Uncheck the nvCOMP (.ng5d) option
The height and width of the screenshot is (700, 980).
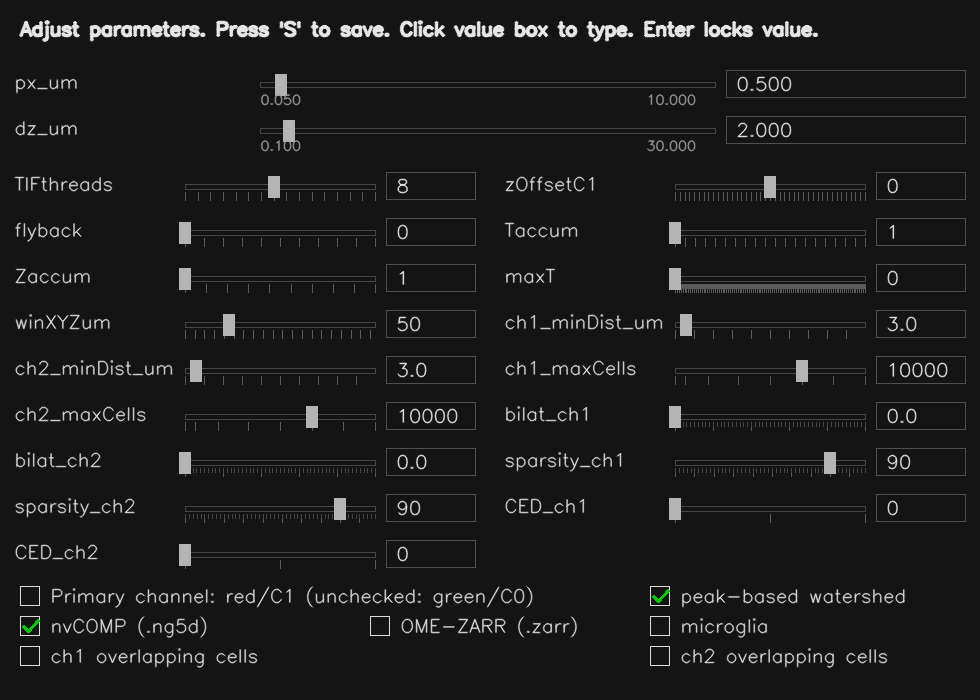click(x=30, y=626)
